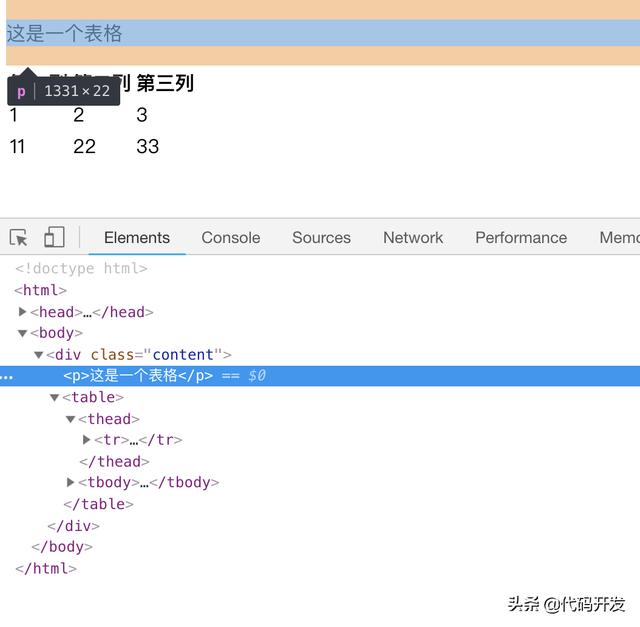This screenshot has height=627, width=640.
Task: Collapse the div class content node
Action: click(39, 355)
